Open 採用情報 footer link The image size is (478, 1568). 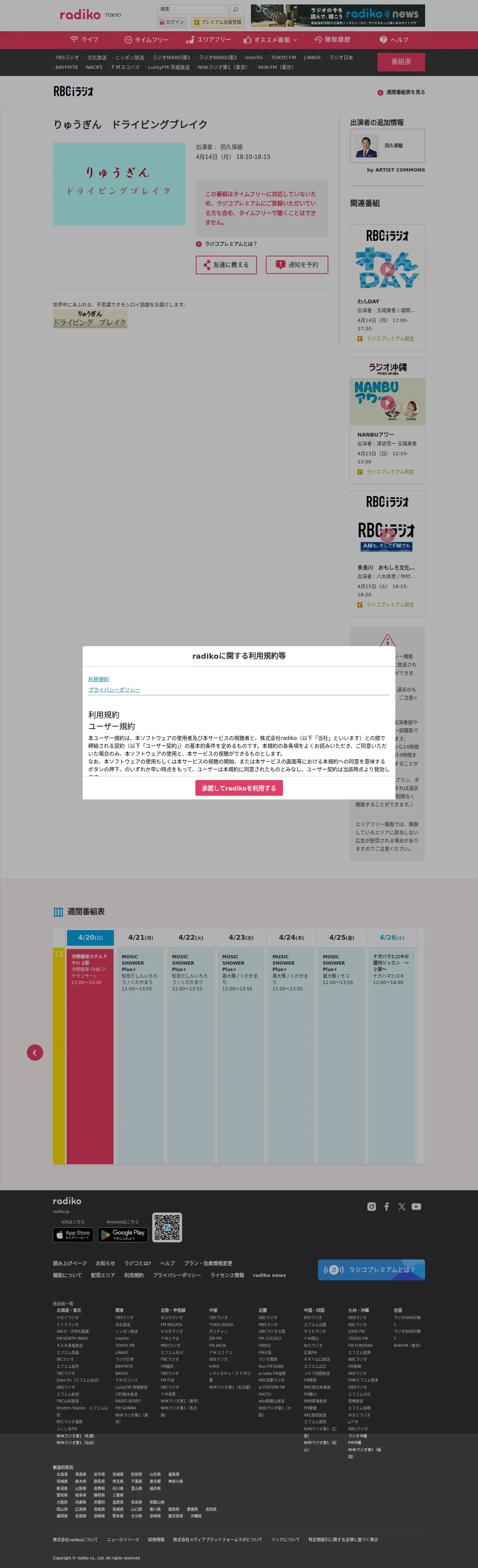(156, 1539)
